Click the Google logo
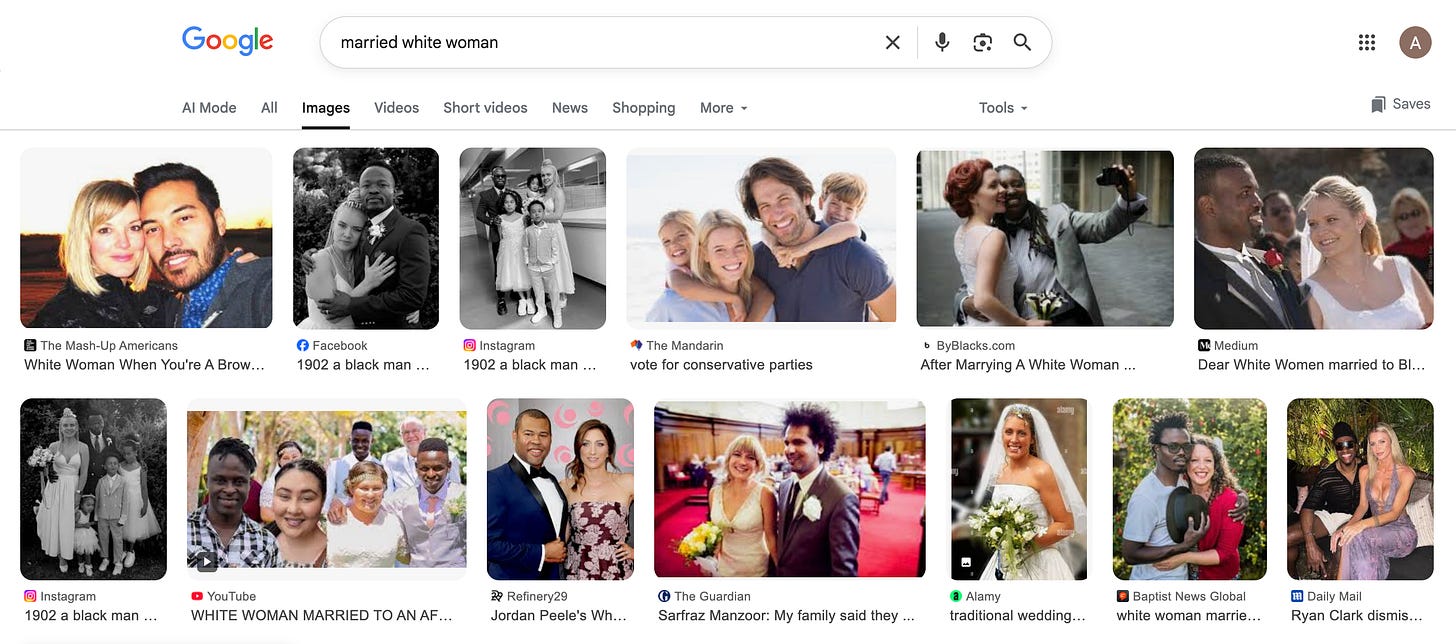This screenshot has height=644, width=1456. [x=227, y=41]
